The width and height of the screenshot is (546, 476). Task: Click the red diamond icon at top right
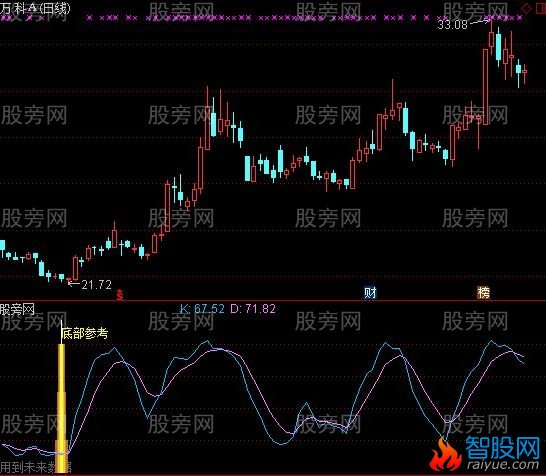(x=526, y=8)
